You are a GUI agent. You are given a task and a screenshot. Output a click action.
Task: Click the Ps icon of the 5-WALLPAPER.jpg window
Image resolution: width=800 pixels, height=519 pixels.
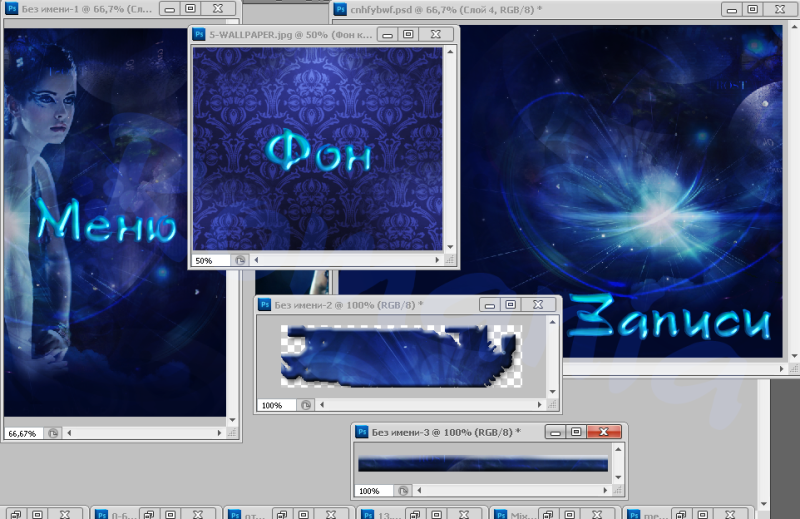click(198, 34)
